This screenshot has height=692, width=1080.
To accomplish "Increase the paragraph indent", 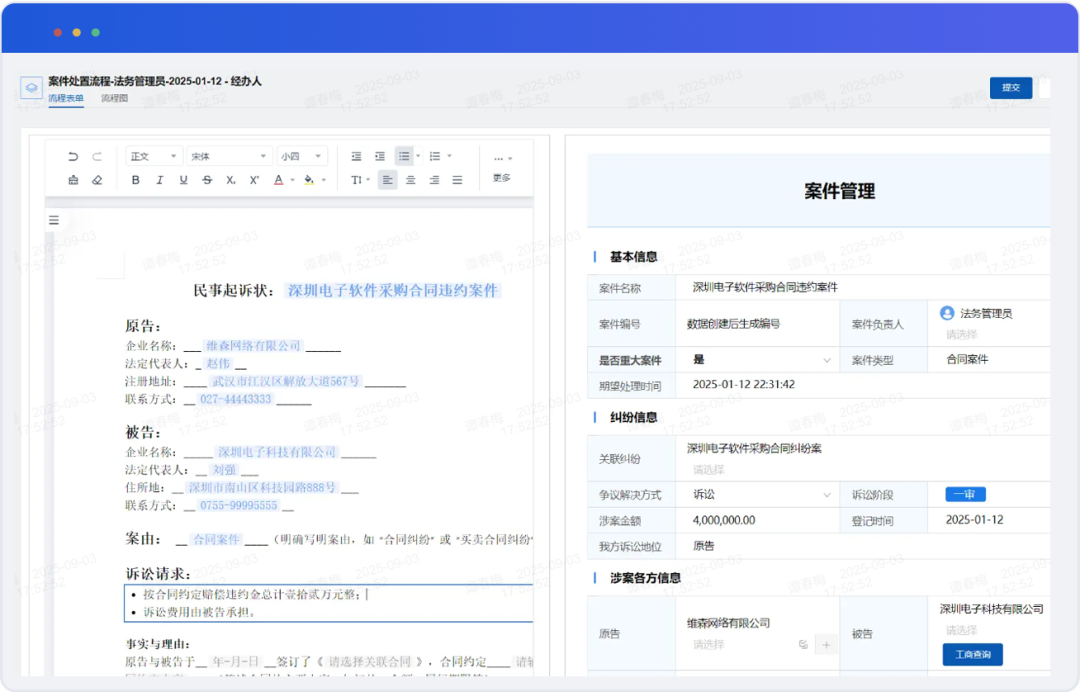I will 380,156.
